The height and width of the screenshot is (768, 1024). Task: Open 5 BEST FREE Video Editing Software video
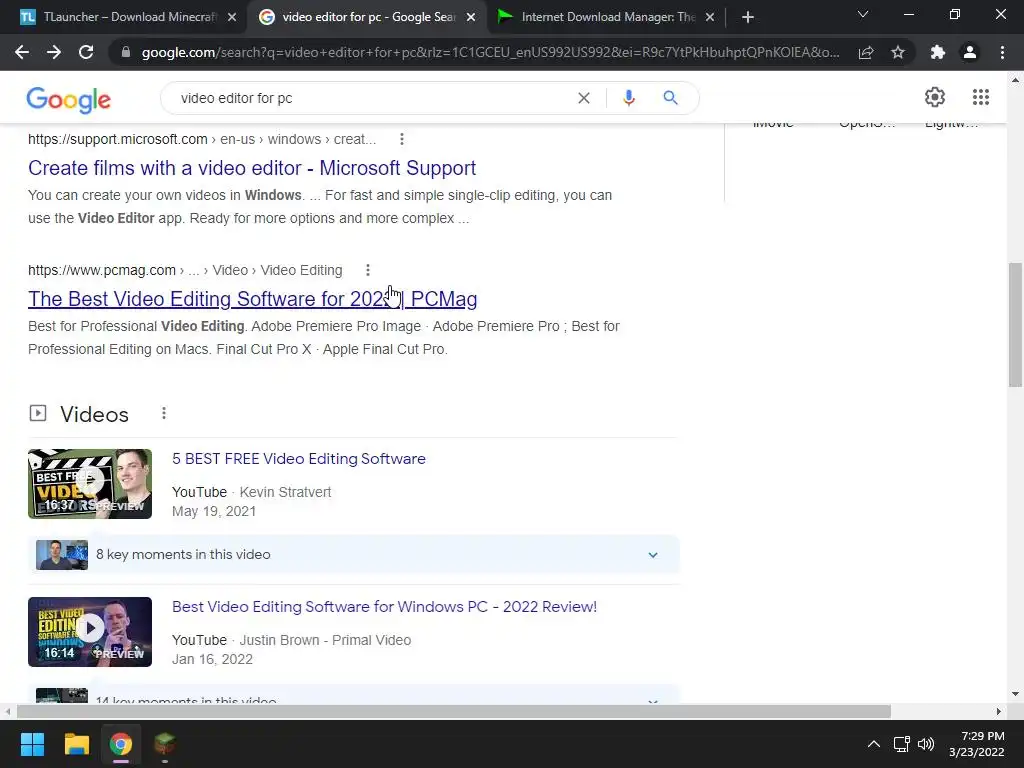click(x=298, y=459)
